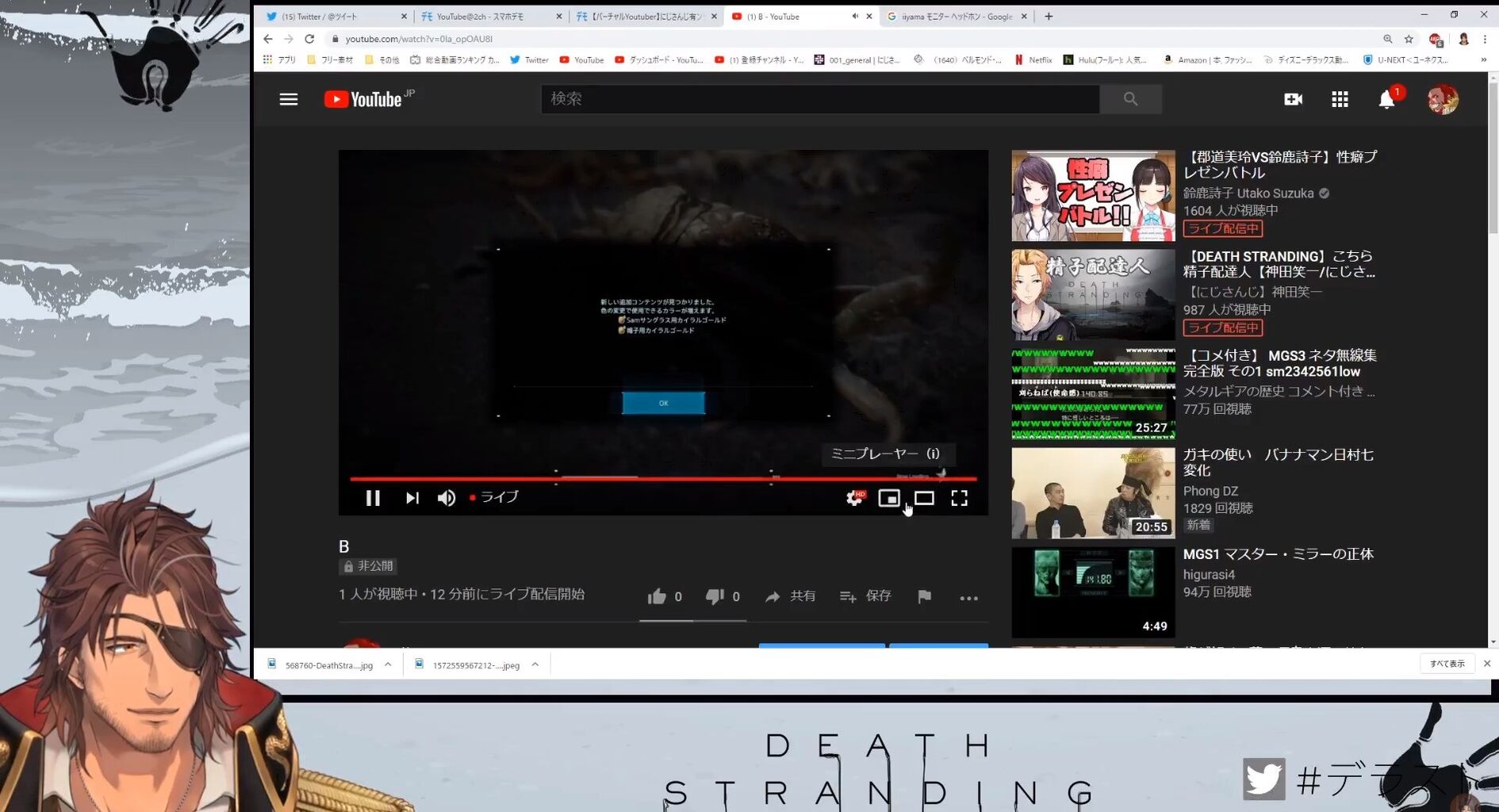Screen dimensions: 1499x812
Task: Open the create video camera icon
Action: pyautogui.click(x=1293, y=99)
